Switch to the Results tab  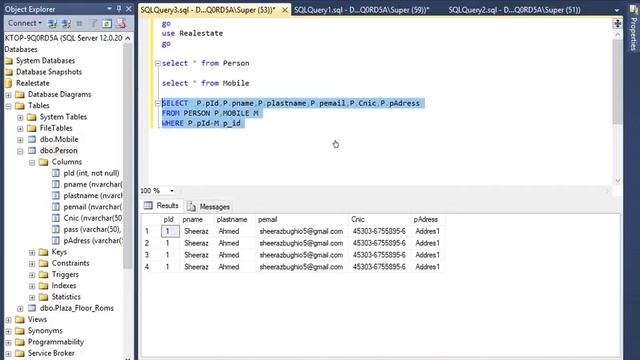(x=162, y=206)
